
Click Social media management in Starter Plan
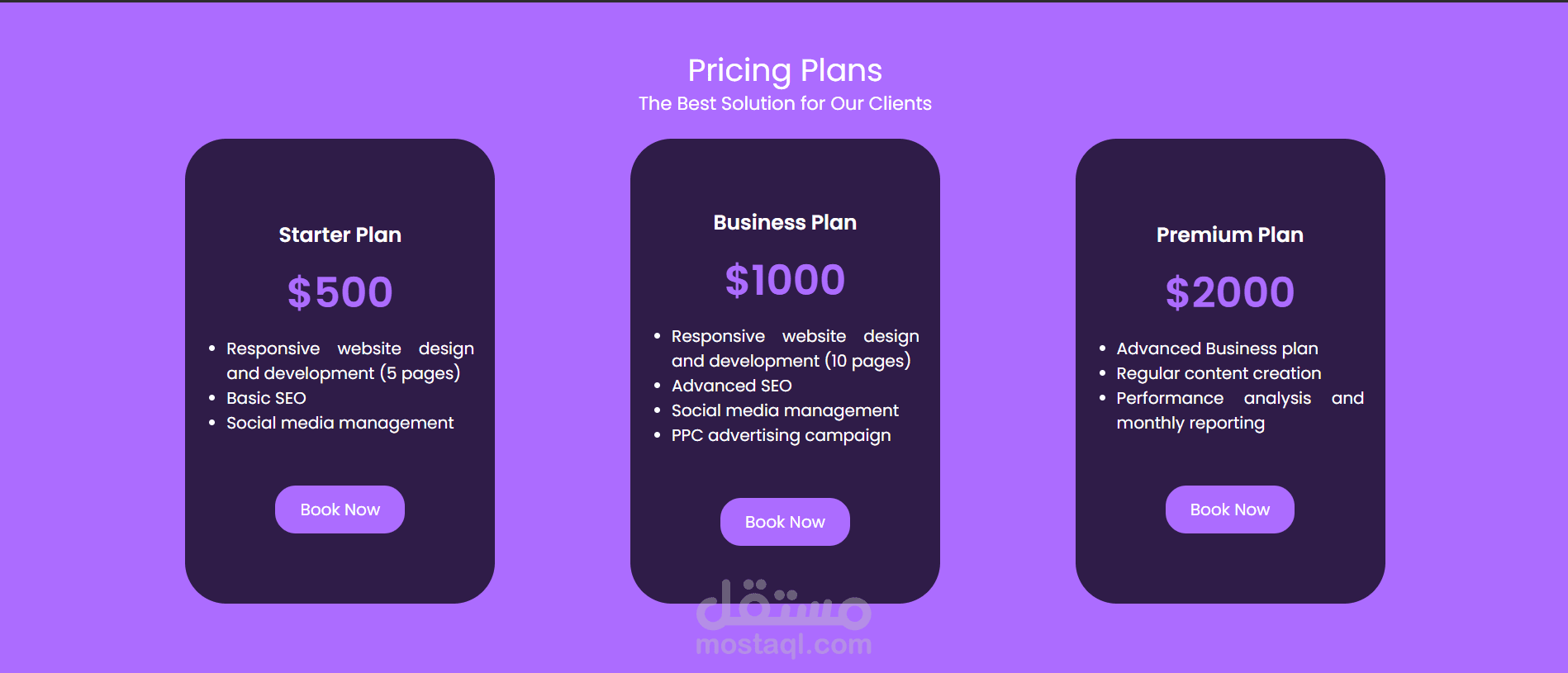[x=340, y=423]
